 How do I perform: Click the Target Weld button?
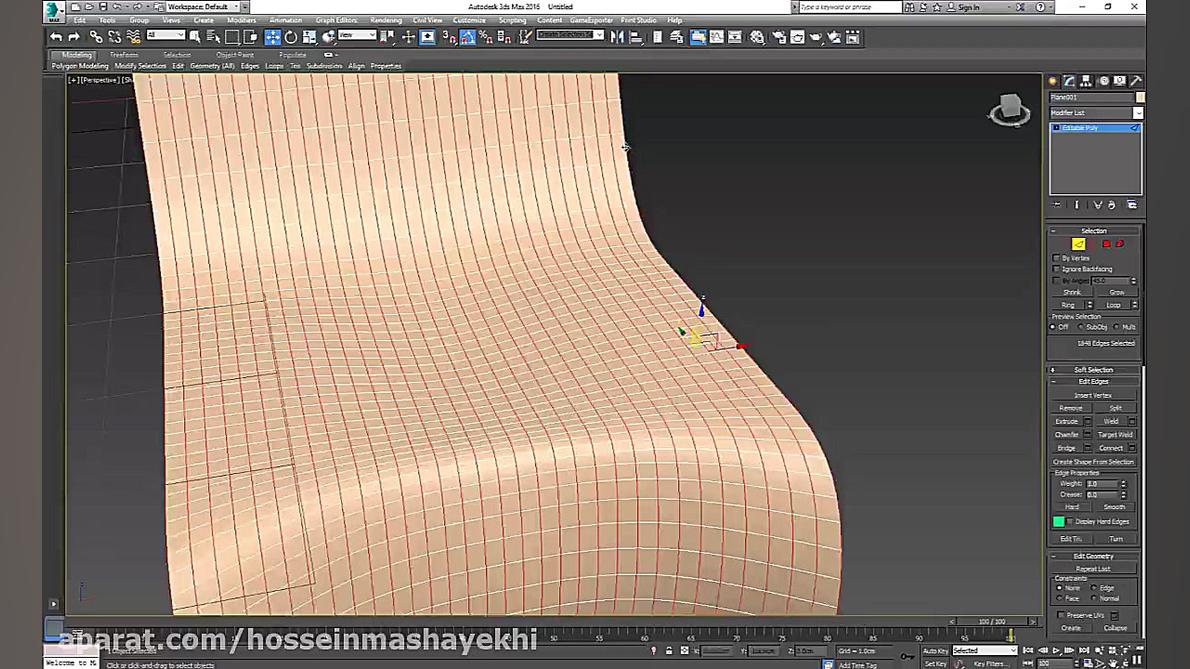pos(1115,435)
